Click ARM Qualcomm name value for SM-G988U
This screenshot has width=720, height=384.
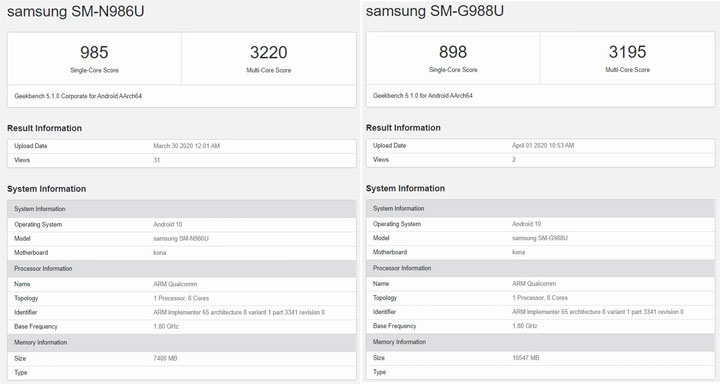534,284
